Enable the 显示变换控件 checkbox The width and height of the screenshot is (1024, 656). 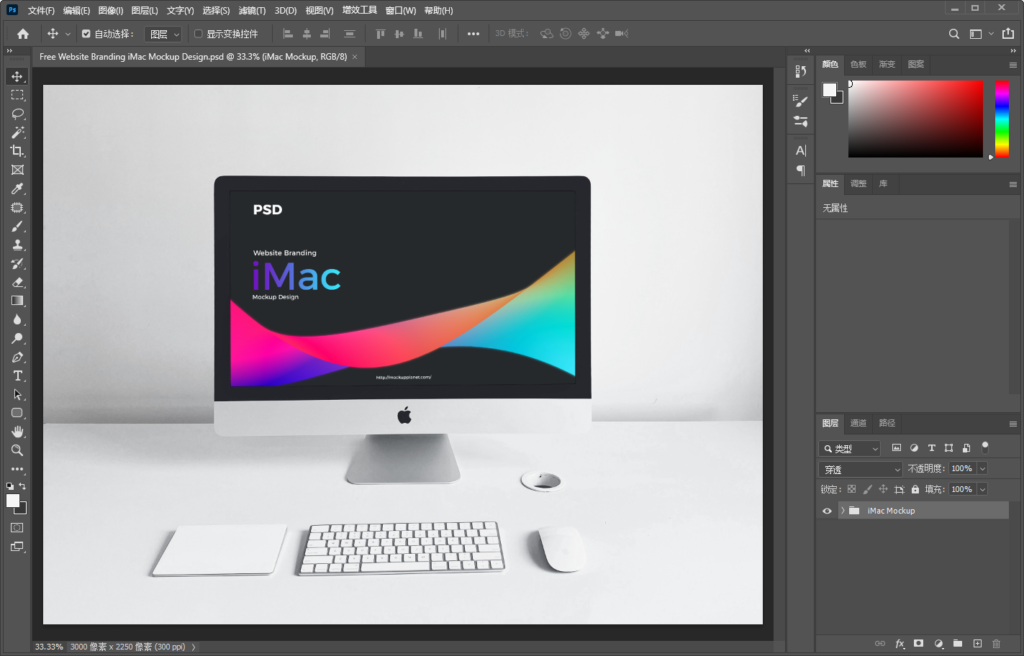click(x=199, y=33)
